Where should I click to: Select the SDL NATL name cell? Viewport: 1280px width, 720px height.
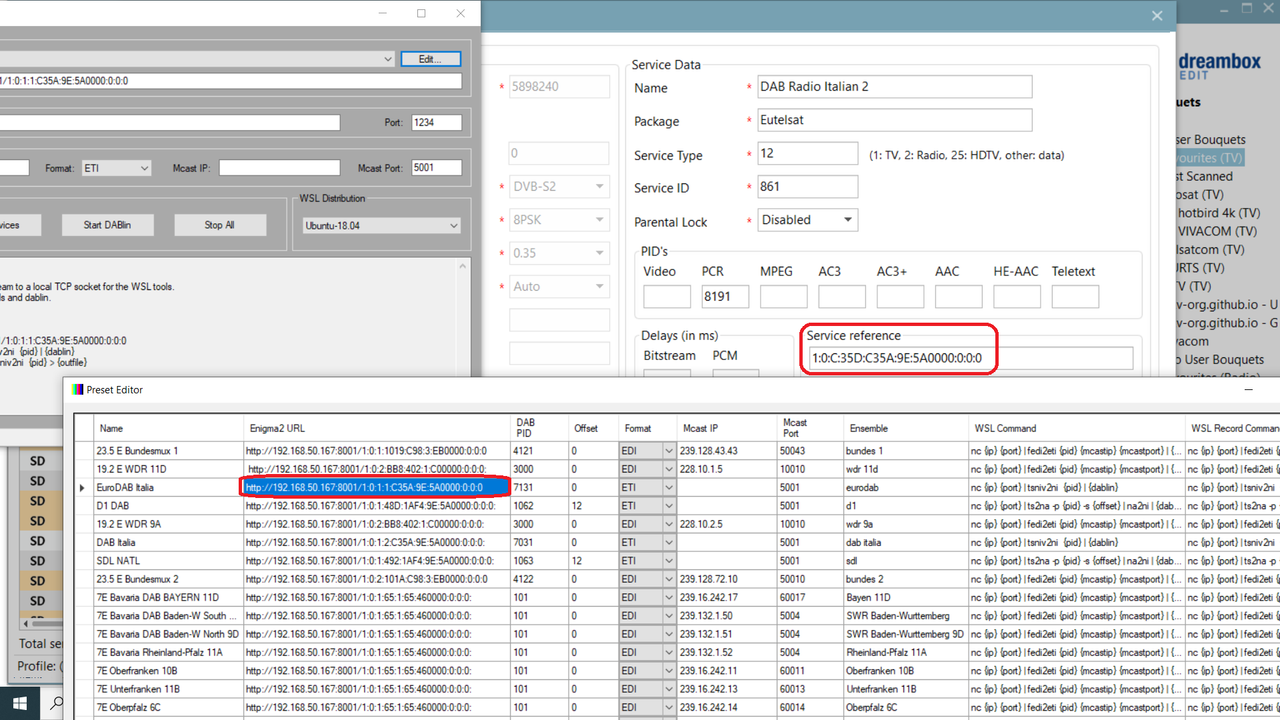click(x=169, y=561)
